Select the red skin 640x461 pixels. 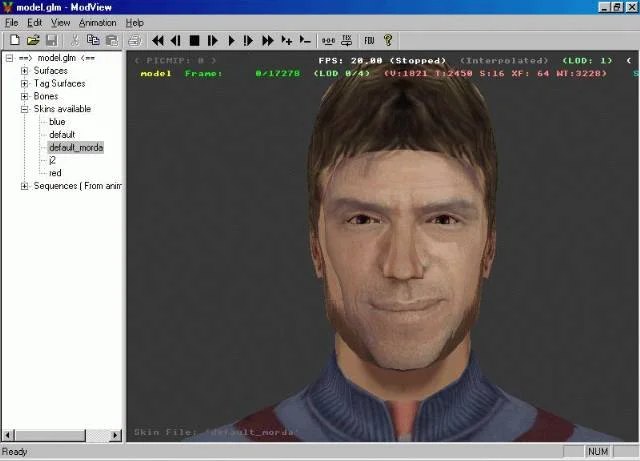55,173
